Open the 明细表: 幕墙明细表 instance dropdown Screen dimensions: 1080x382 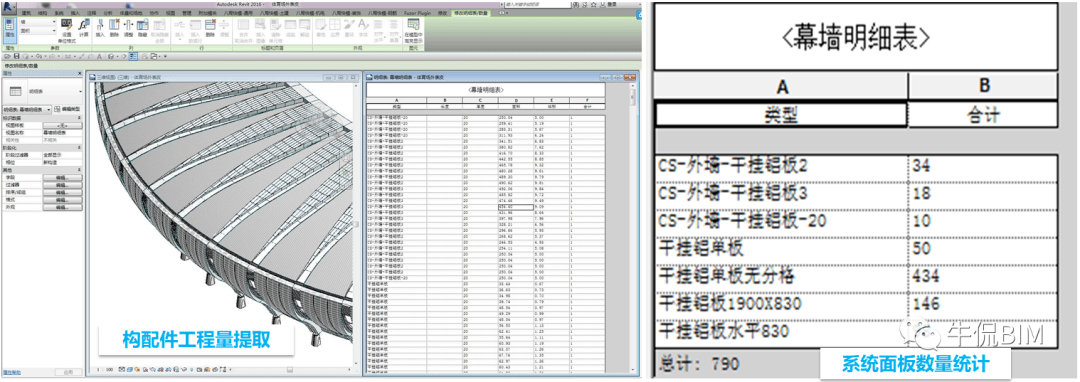pos(26,109)
